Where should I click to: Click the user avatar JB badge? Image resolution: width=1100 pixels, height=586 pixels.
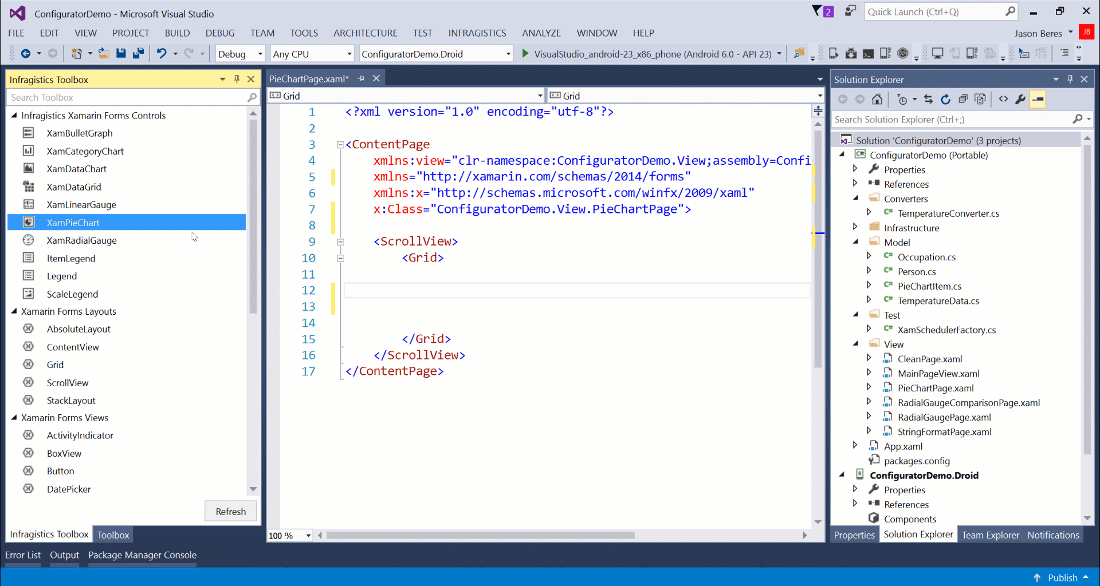1087,32
